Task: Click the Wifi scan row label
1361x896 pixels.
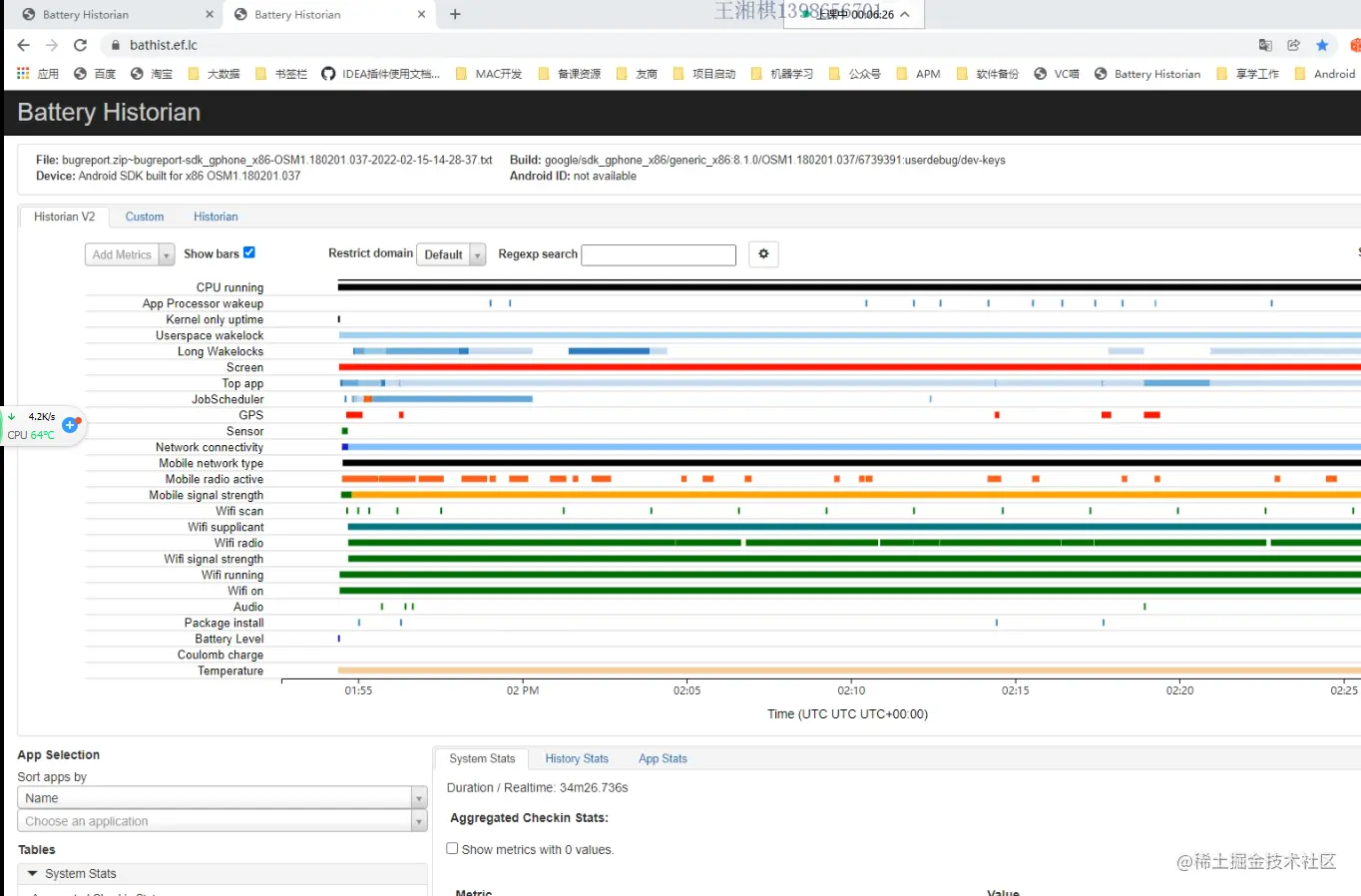Action: 239,511
